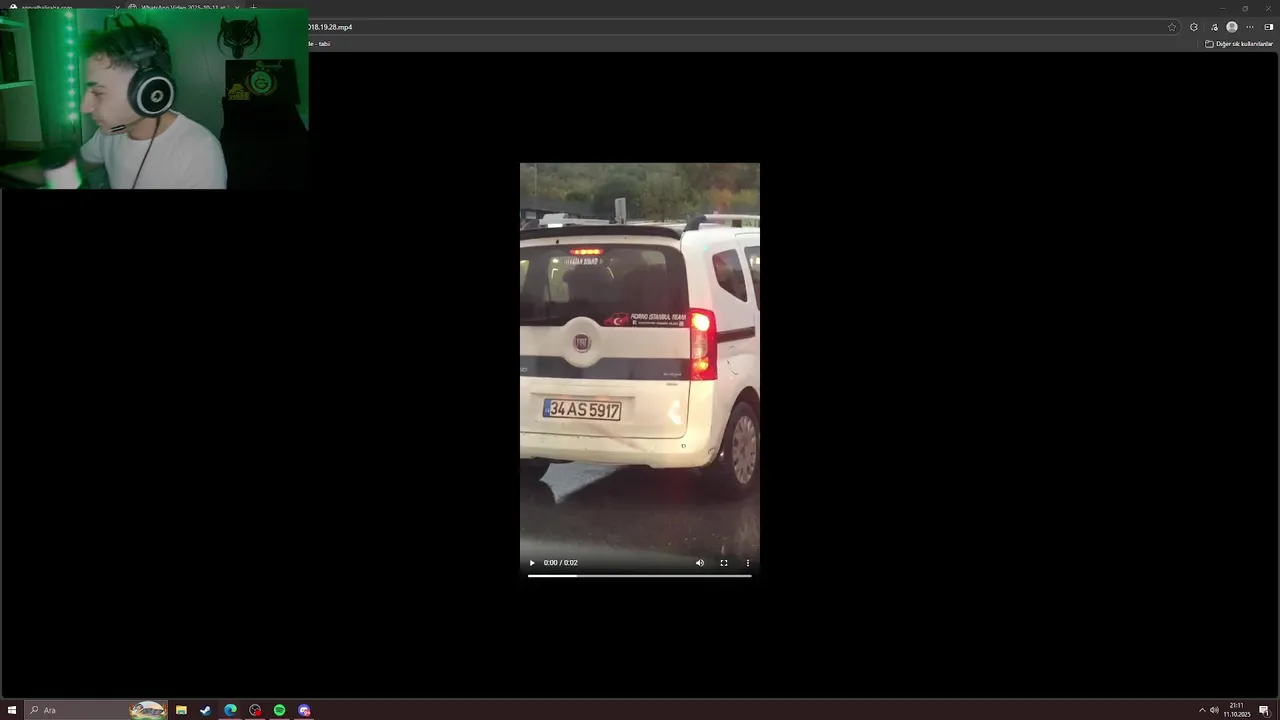Open the Discord taskbar icon
Viewport: 1280px width, 720px height.
pos(304,710)
